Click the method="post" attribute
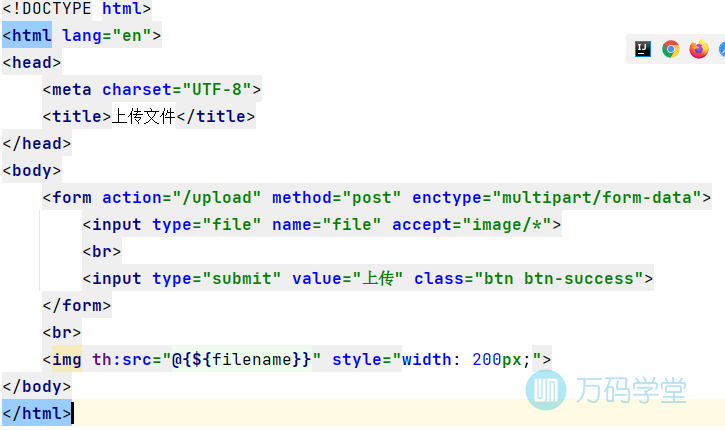 [x=336, y=197]
